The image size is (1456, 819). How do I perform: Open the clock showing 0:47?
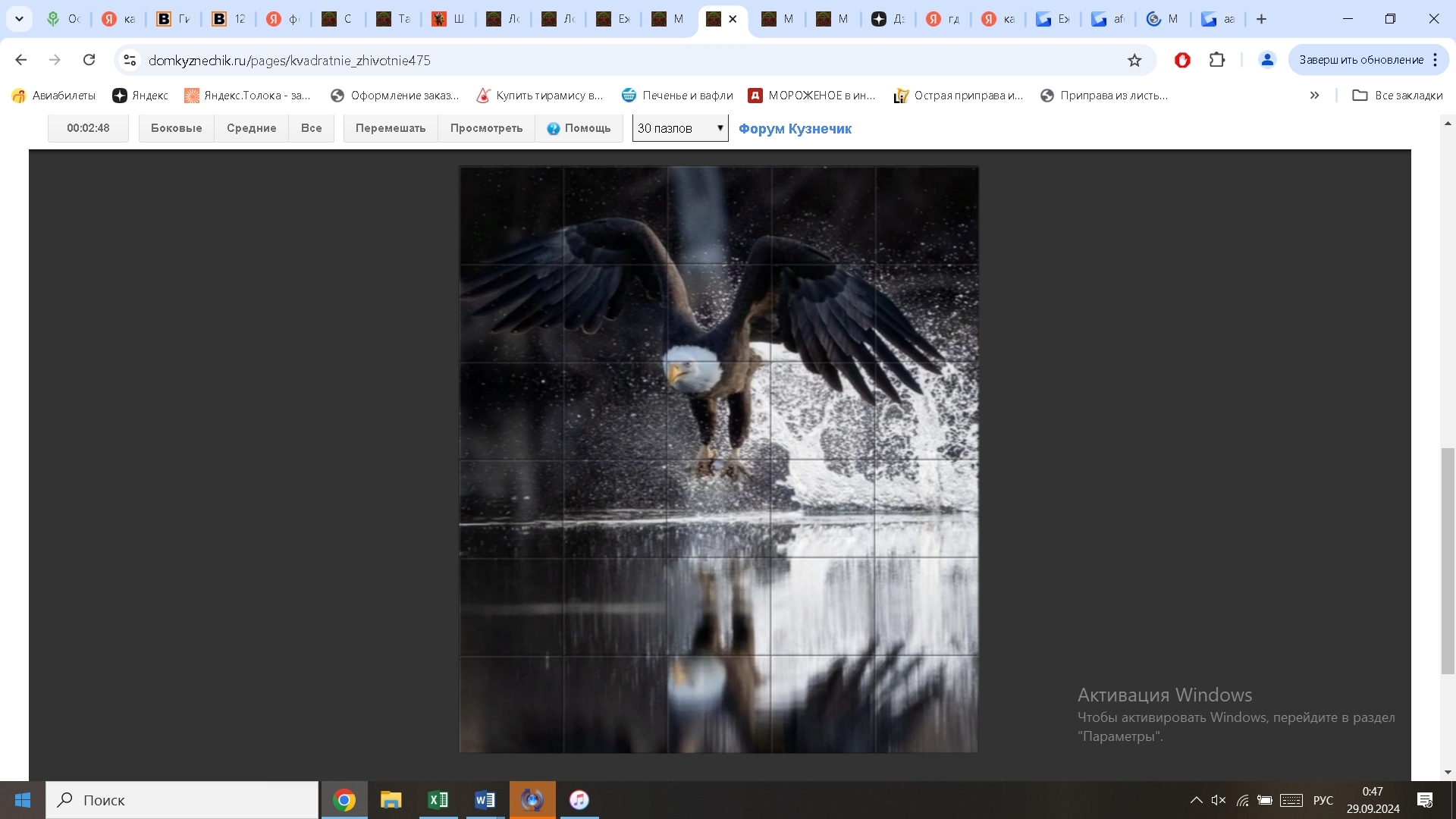(x=1373, y=800)
